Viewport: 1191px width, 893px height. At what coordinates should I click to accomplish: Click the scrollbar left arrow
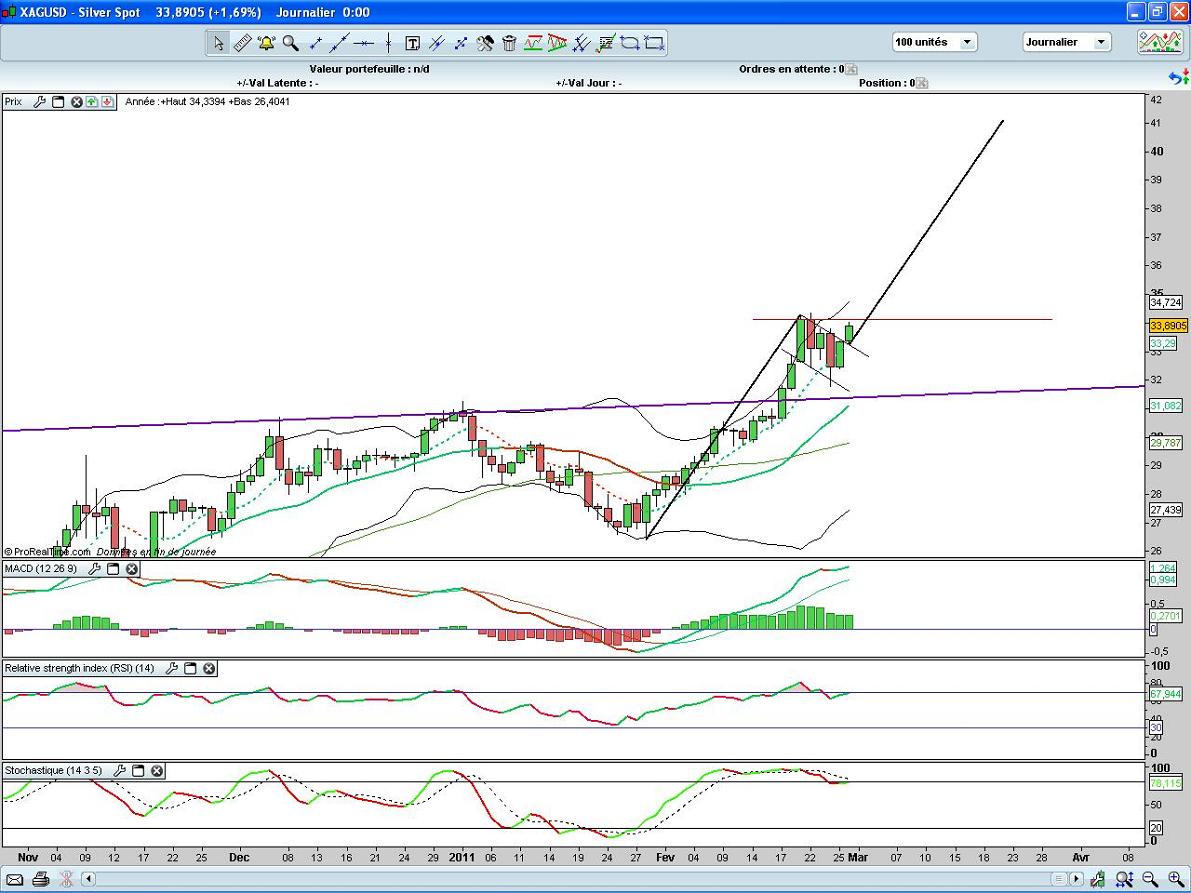coord(88,880)
